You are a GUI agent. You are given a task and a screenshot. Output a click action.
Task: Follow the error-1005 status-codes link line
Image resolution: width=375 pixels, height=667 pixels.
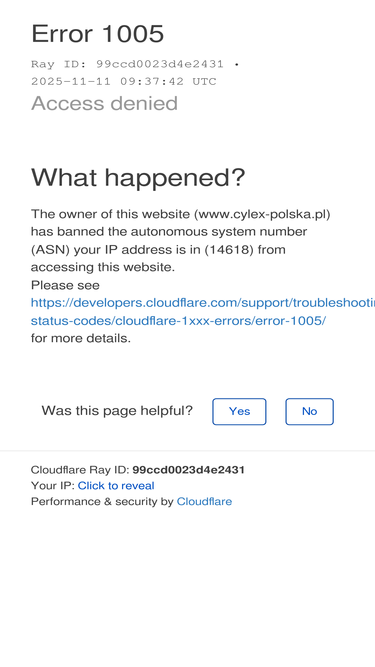[x=179, y=321]
